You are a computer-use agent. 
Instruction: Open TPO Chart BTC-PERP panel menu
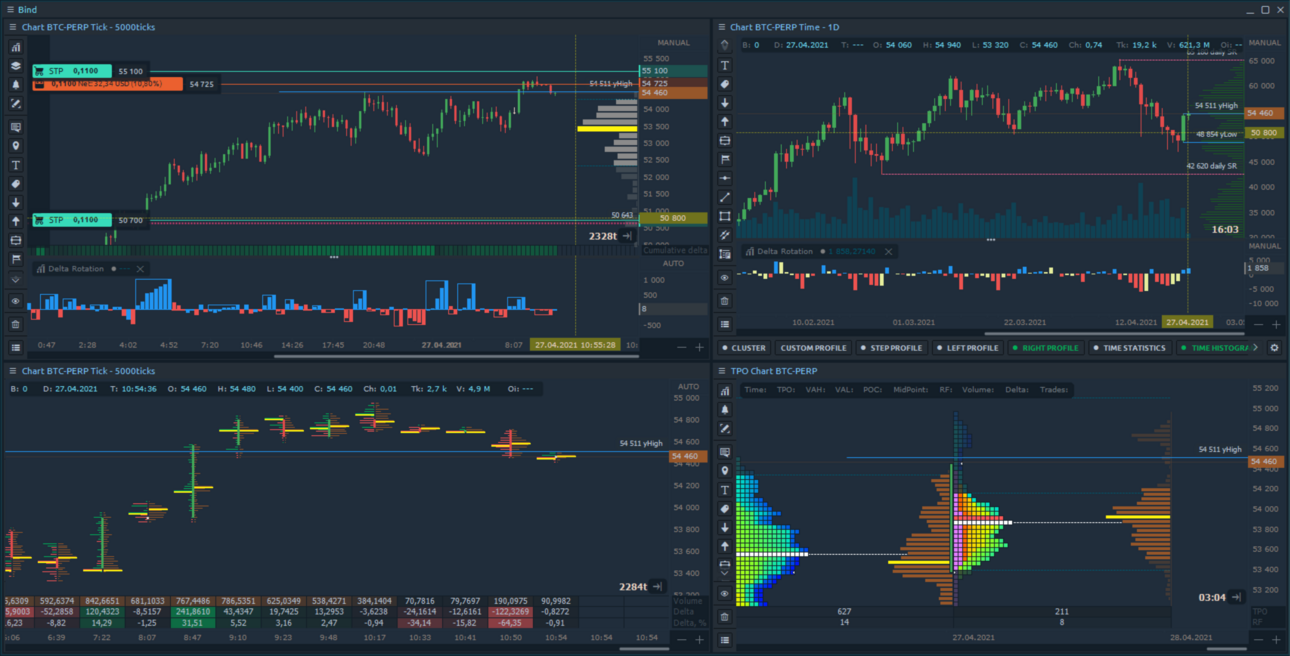click(x=720, y=371)
